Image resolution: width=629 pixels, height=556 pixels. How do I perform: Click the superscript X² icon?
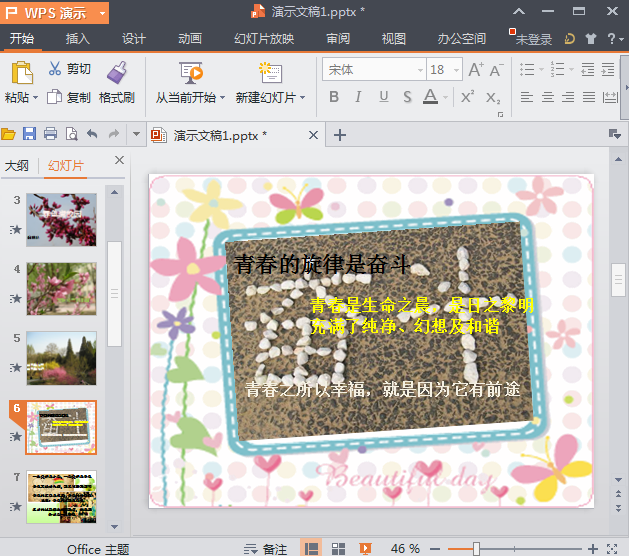[x=467, y=97]
